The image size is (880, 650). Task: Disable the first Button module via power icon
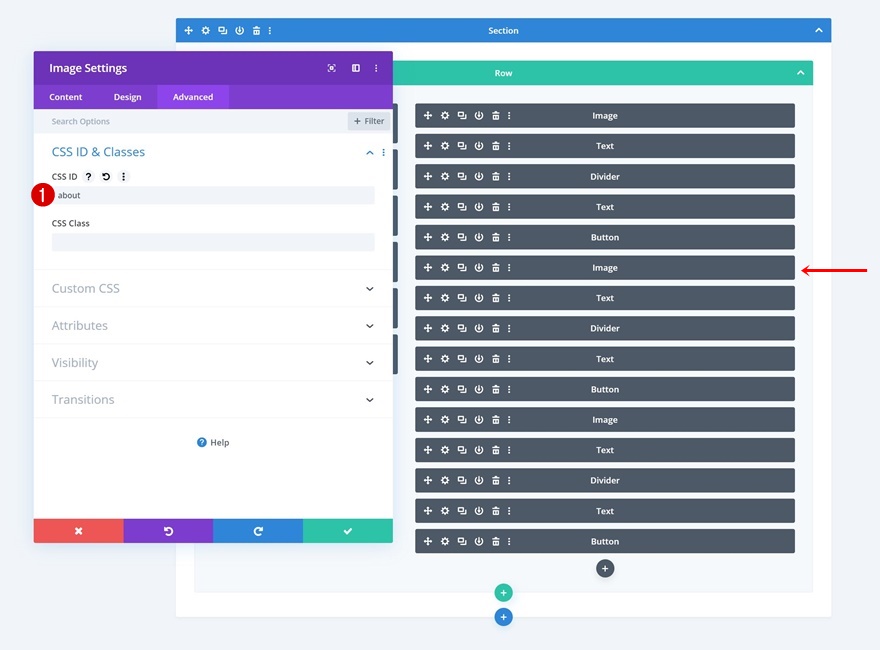(479, 237)
